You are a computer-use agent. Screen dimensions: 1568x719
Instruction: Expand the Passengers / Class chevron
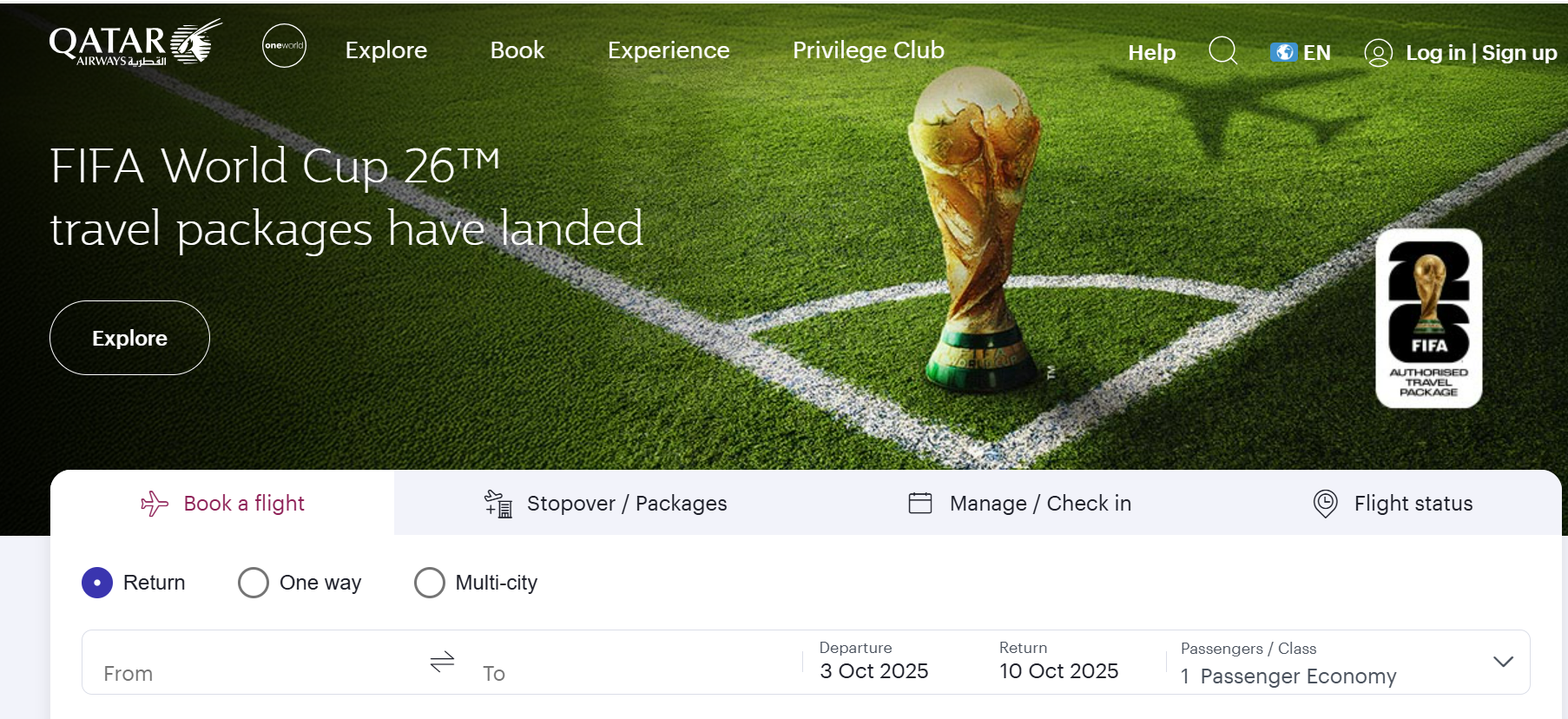[1503, 662]
